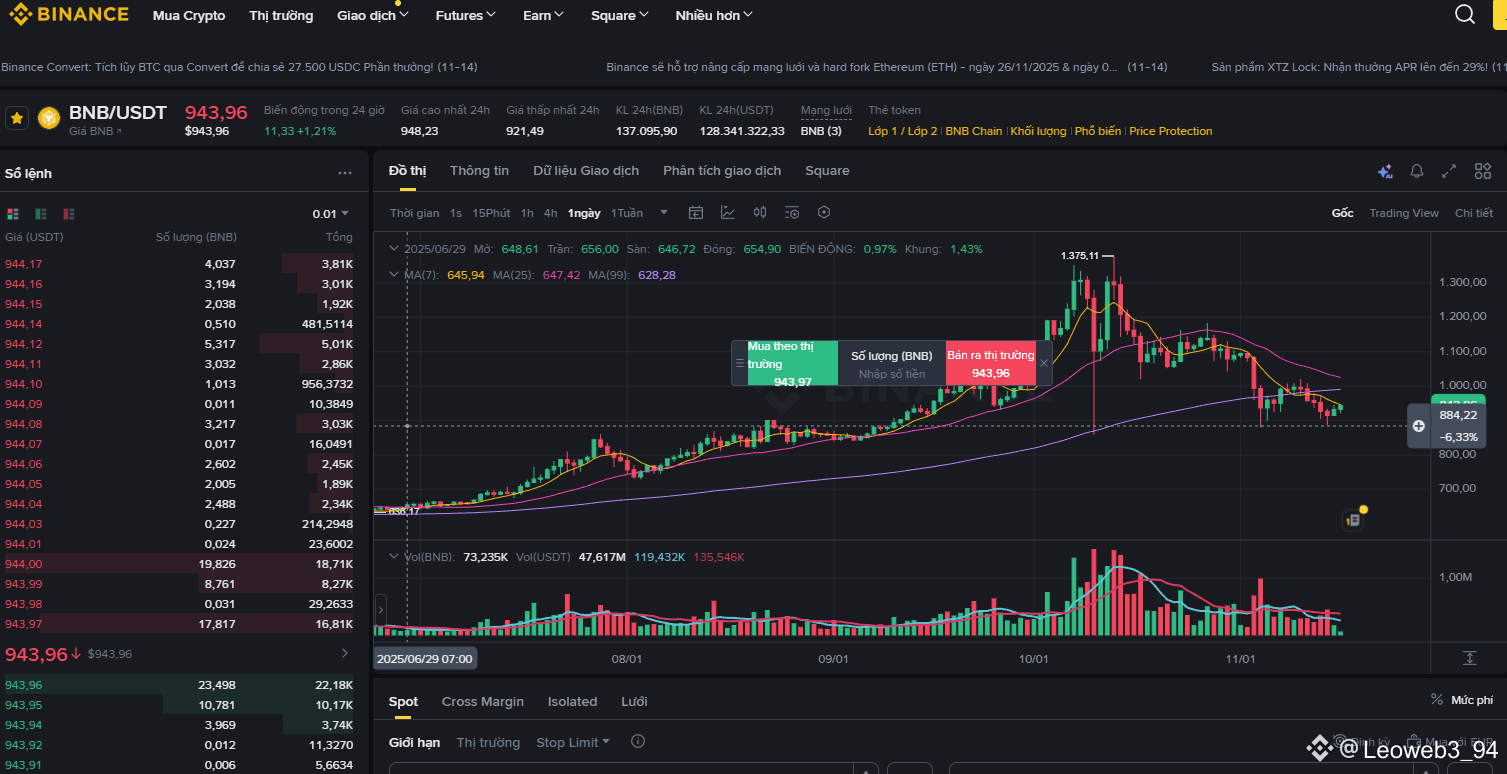Viewport: 1507px width, 774px height.
Task: Expand the Square header menu
Action: (x=619, y=15)
